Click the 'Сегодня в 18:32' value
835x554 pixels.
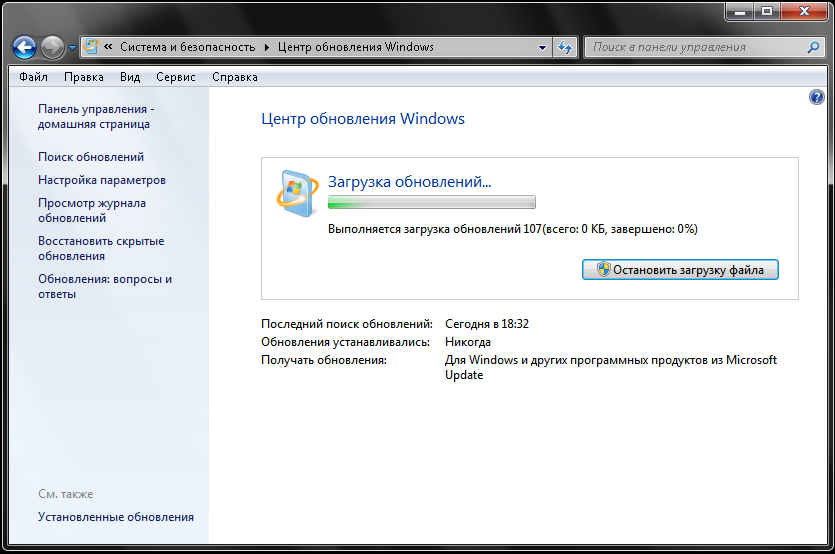point(487,324)
